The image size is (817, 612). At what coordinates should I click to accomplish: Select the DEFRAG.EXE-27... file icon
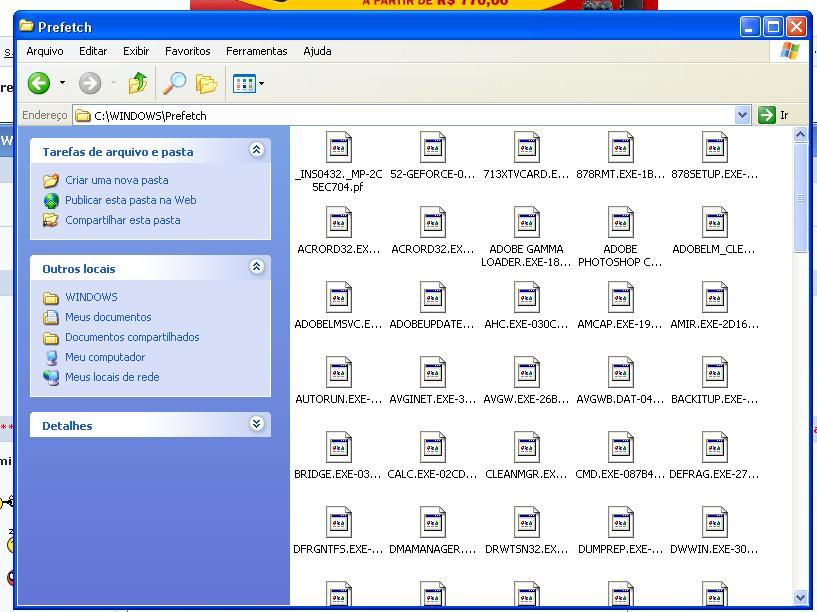click(x=714, y=447)
